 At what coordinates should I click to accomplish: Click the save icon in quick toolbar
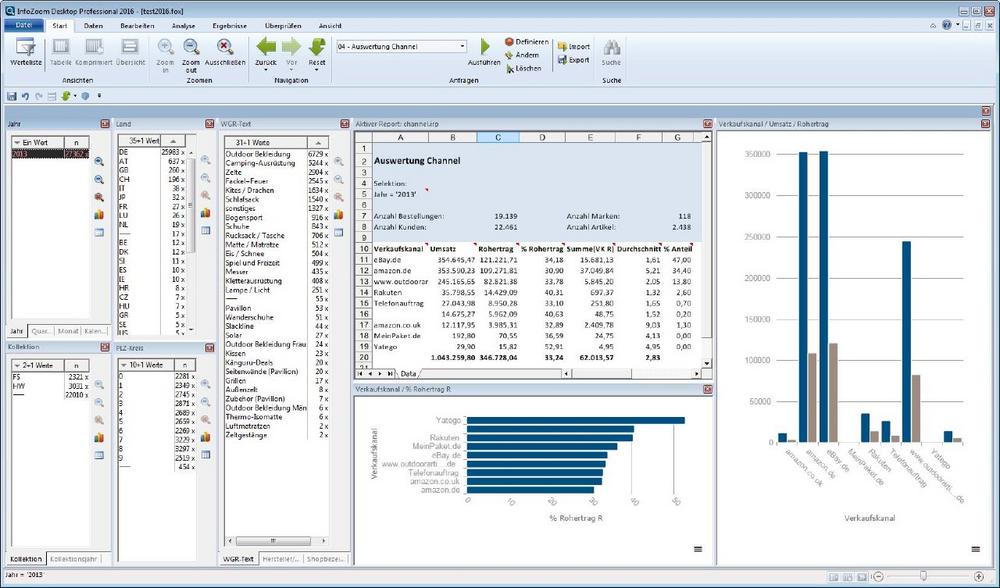[11, 96]
